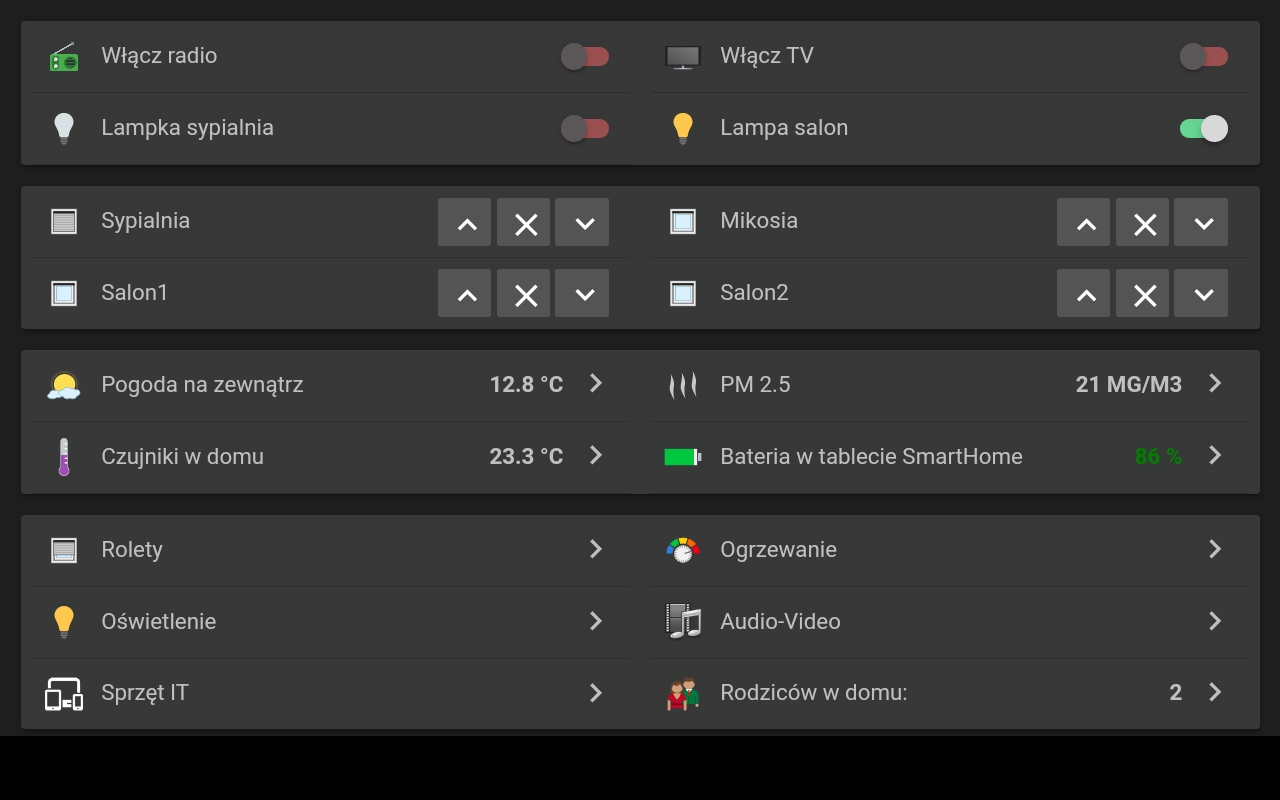Click the yellow bulb beside Lampa salon
Screen dimensions: 1280x800
[683, 128]
